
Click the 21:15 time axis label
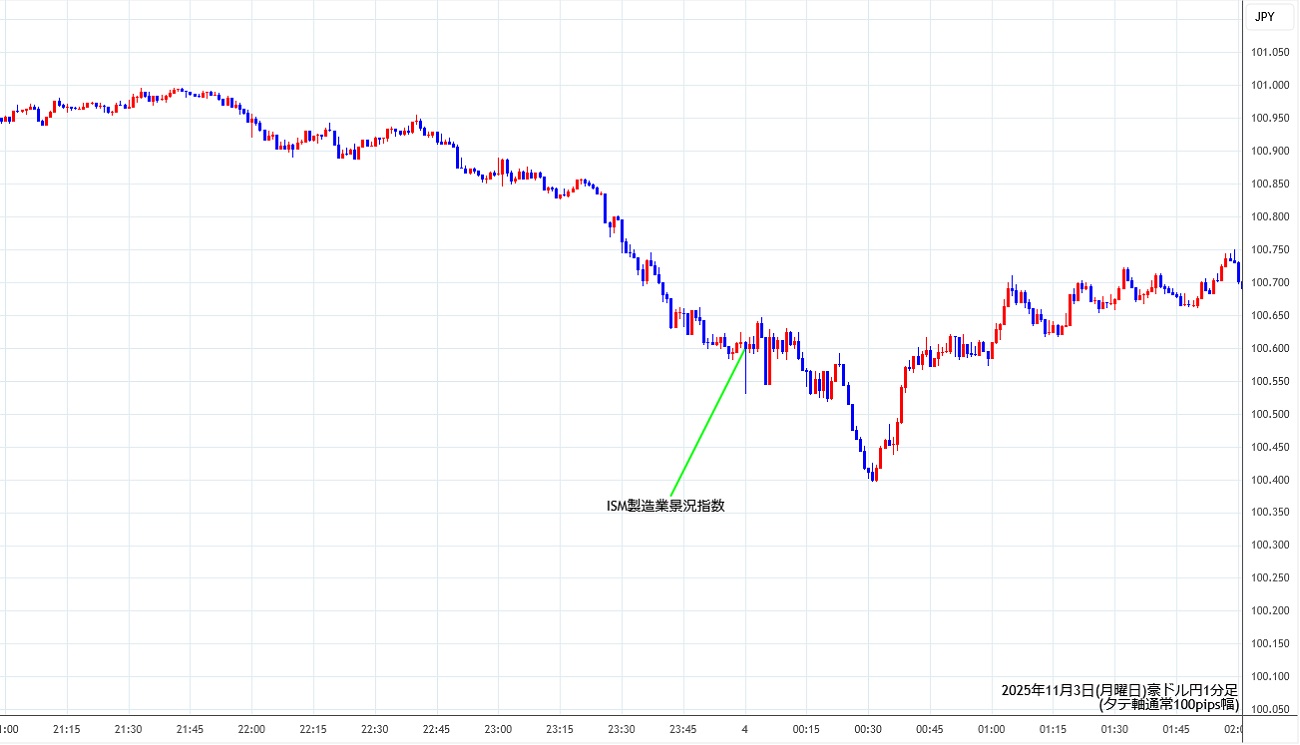(67, 730)
